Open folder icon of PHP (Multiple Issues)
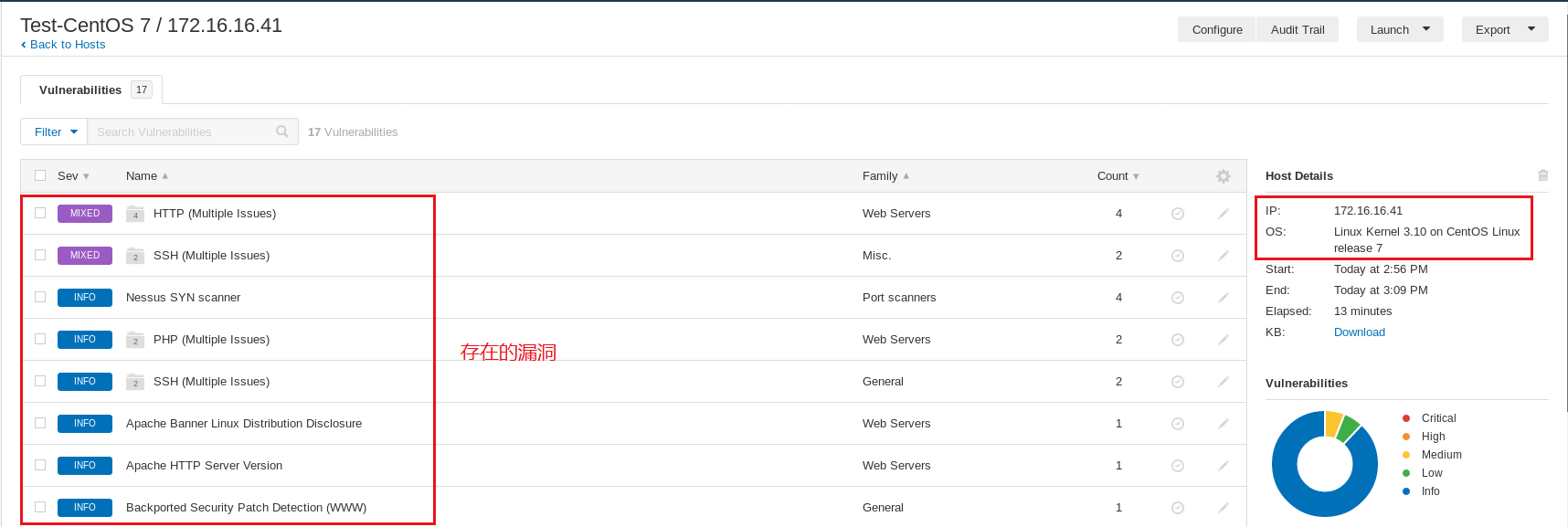Screen dimensions: 1568x527 click(x=135, y=340)
